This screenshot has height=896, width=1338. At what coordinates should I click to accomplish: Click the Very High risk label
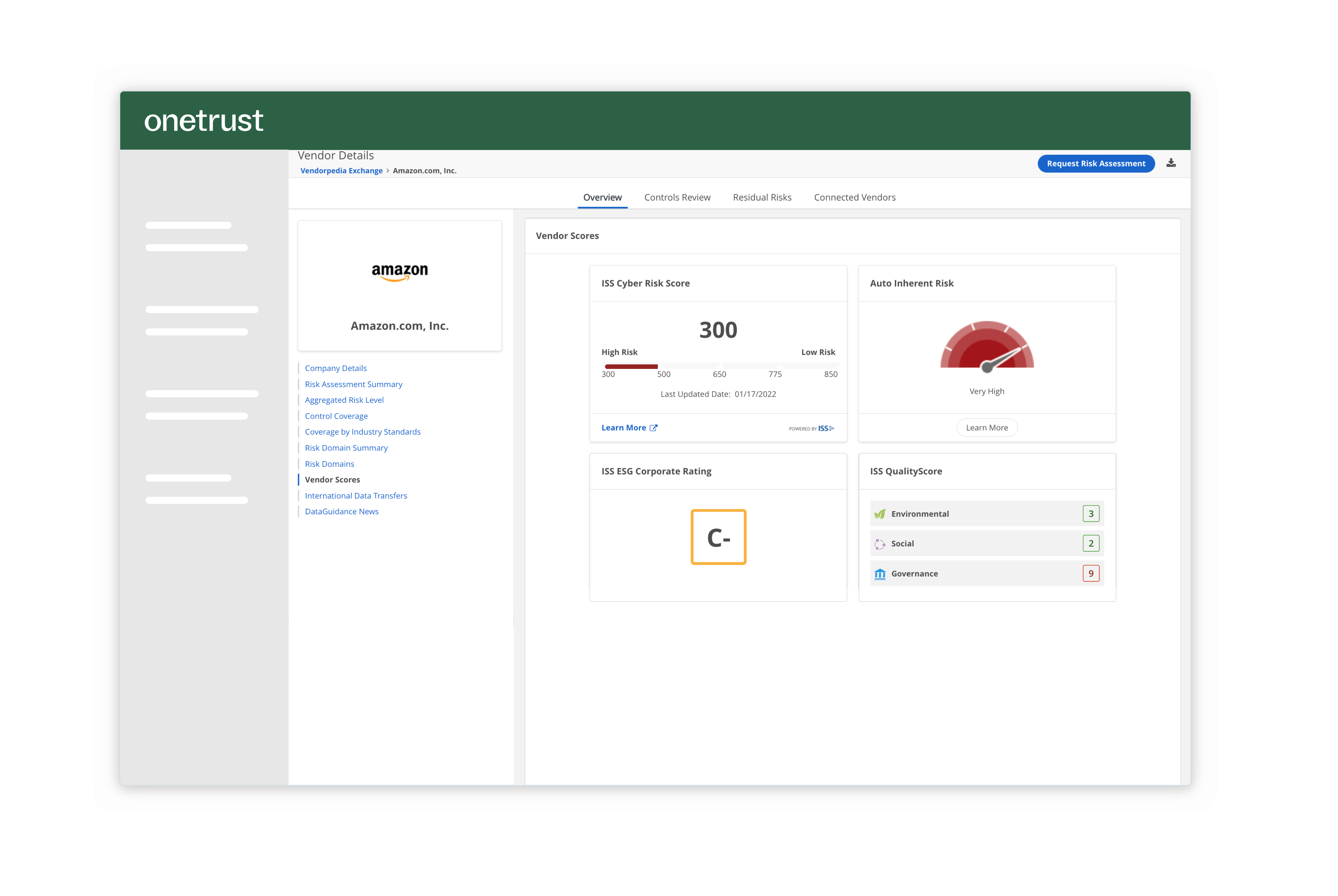tap(987, 391)
